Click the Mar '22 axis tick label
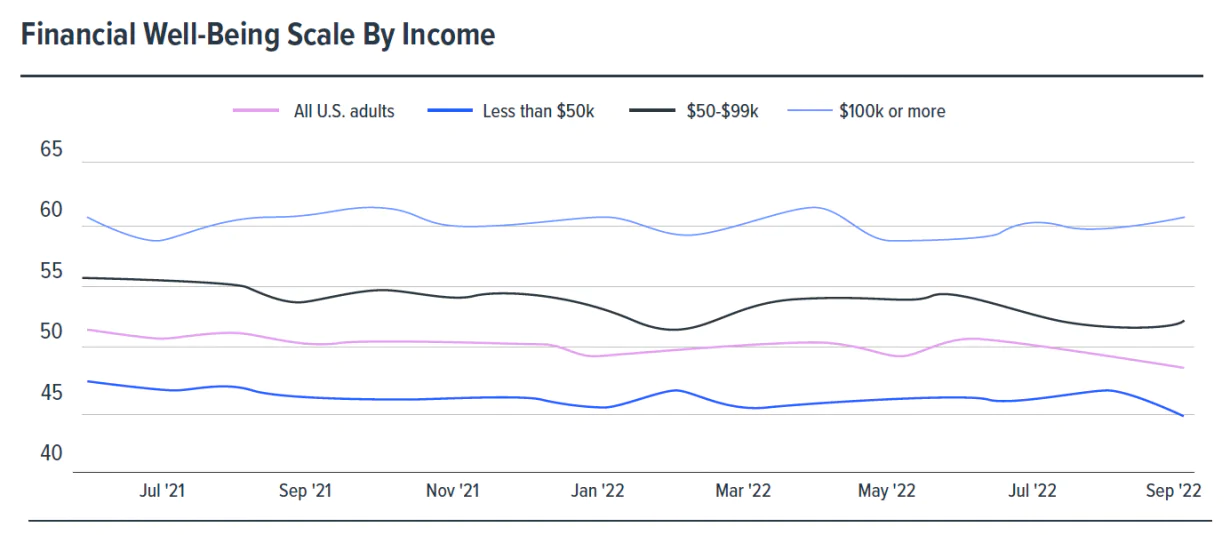 click(744, 491)
